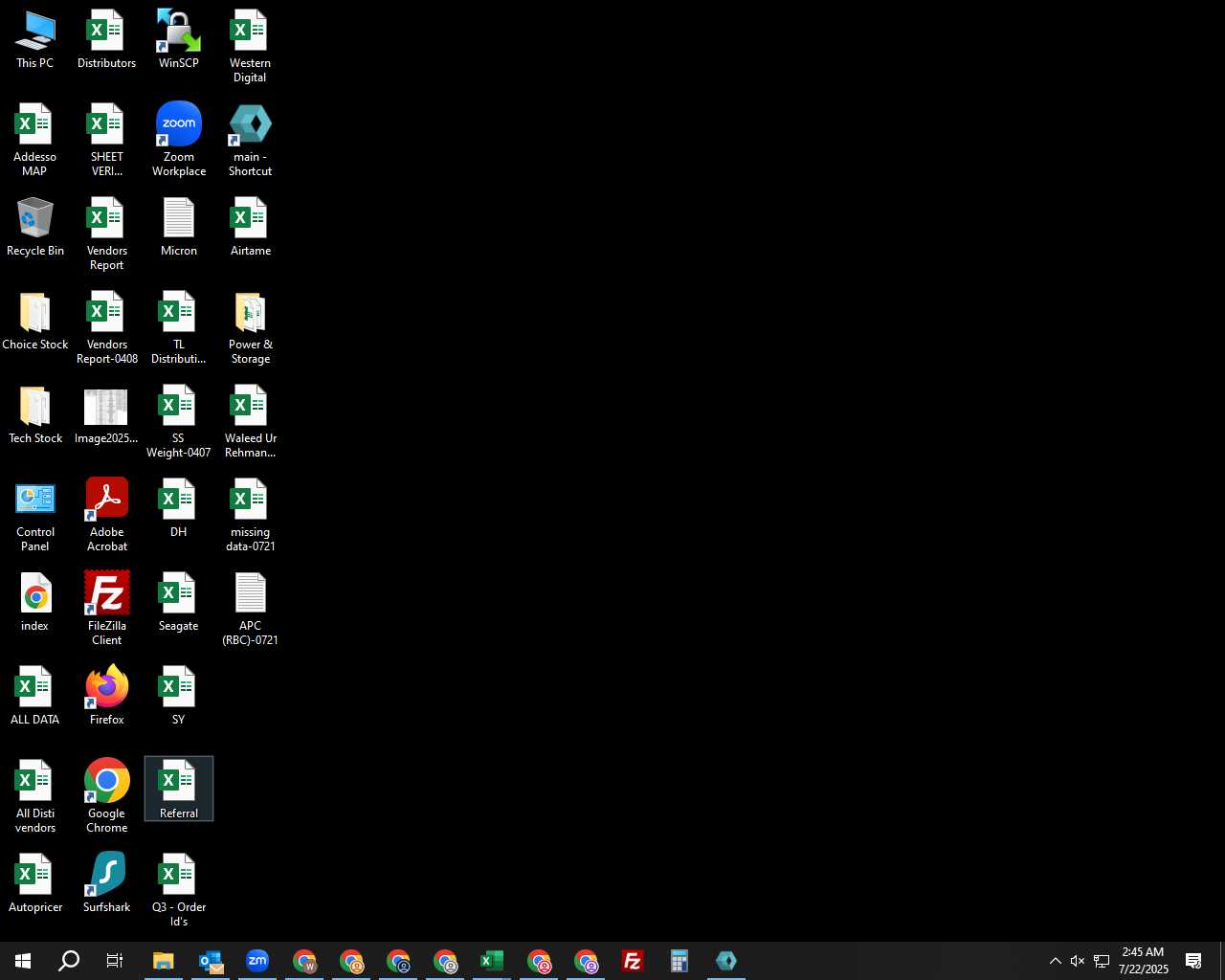
Task: Open File Explorer from the taskbar
Action: pos(164,961)
